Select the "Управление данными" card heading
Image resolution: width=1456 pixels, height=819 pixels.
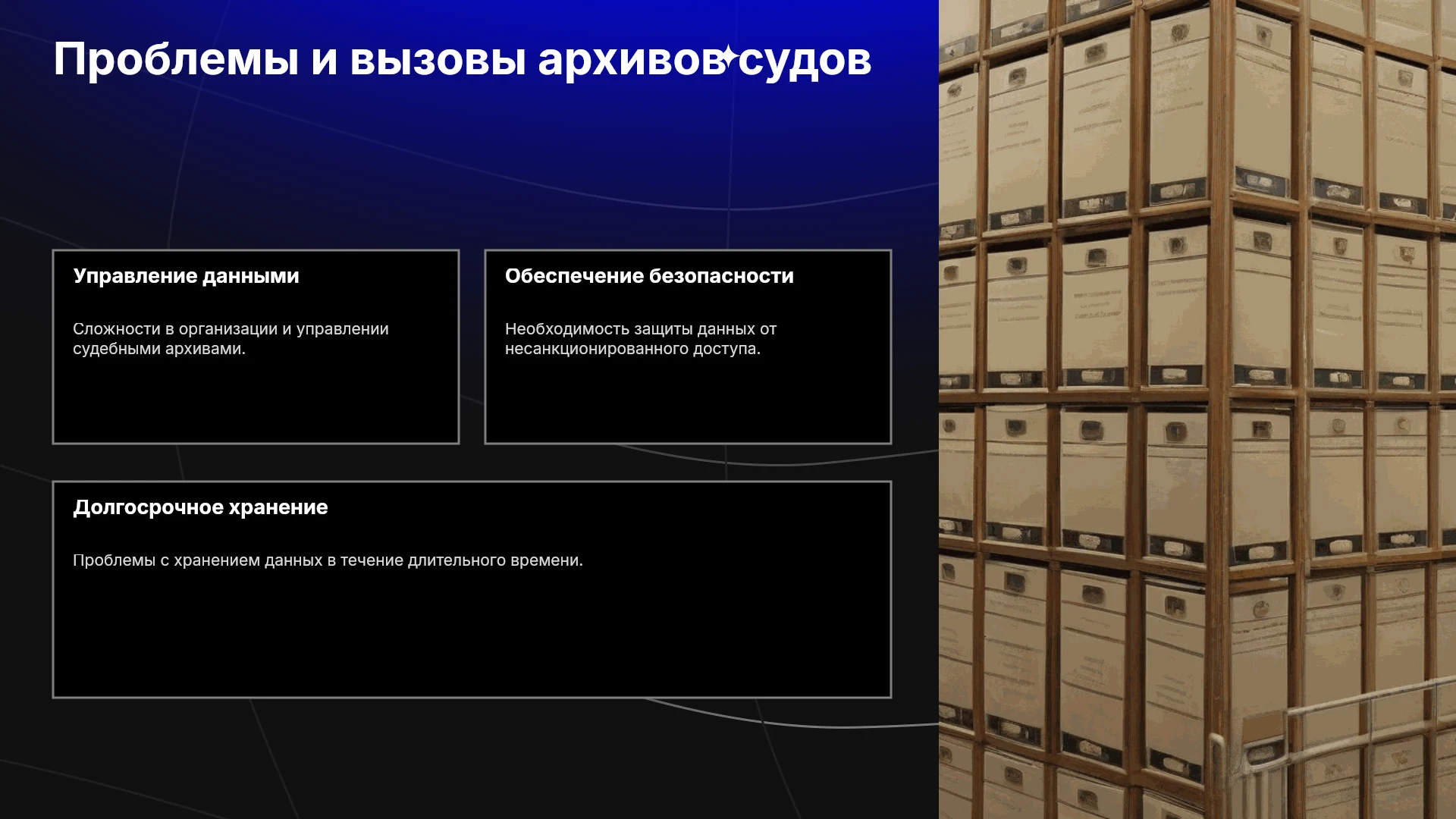coord(186,276)
